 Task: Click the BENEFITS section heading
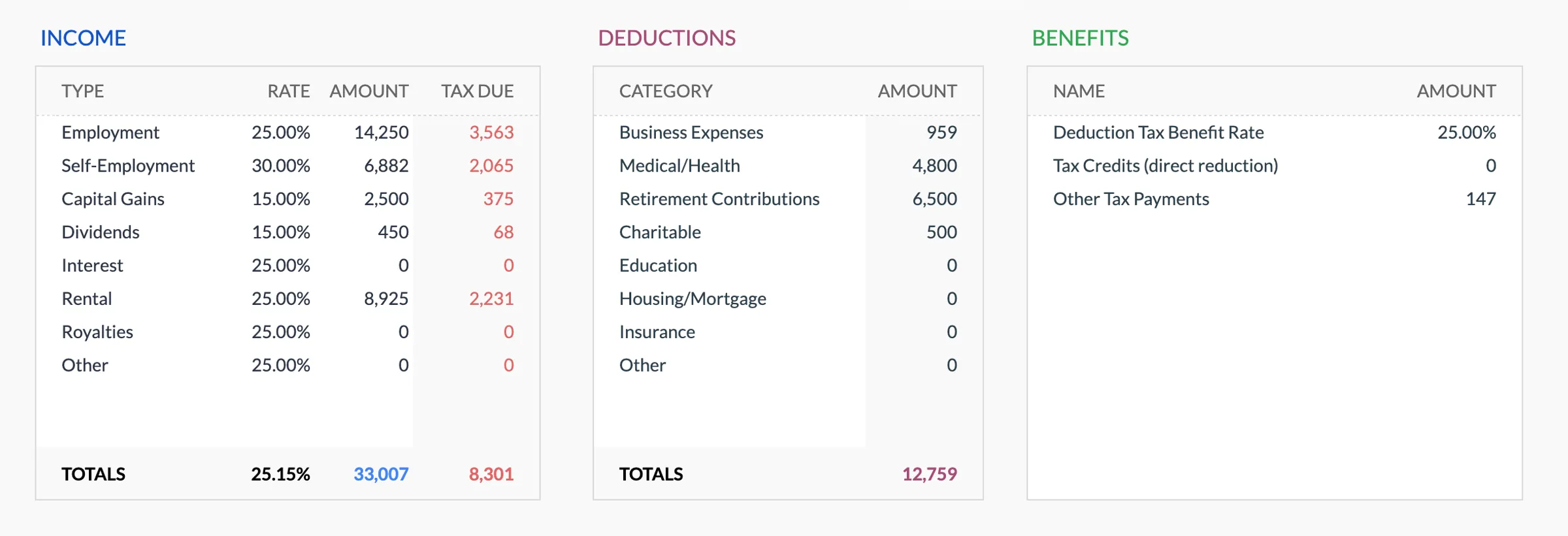coord(1080,38)
